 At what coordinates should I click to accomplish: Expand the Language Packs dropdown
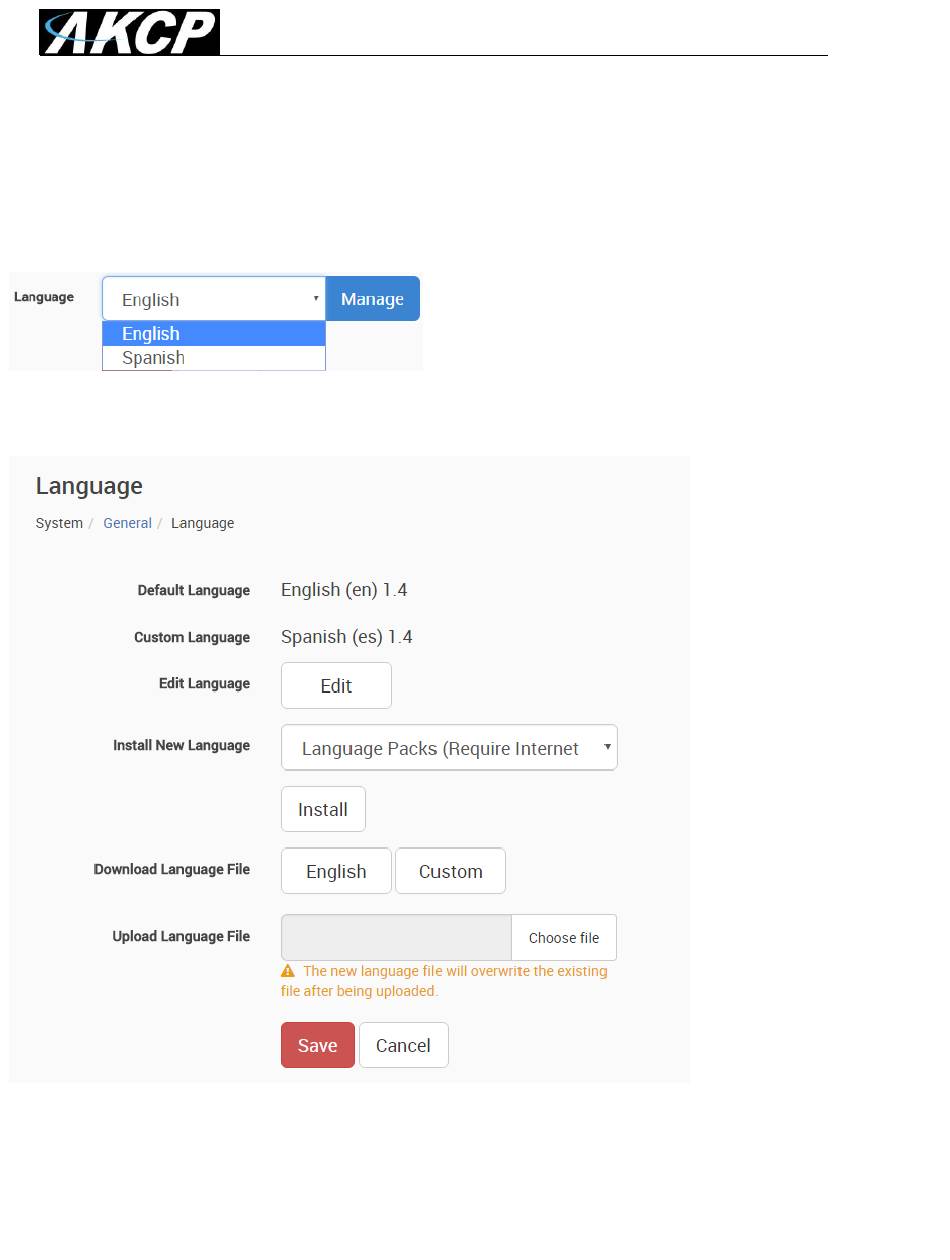[x=449, y=748]
